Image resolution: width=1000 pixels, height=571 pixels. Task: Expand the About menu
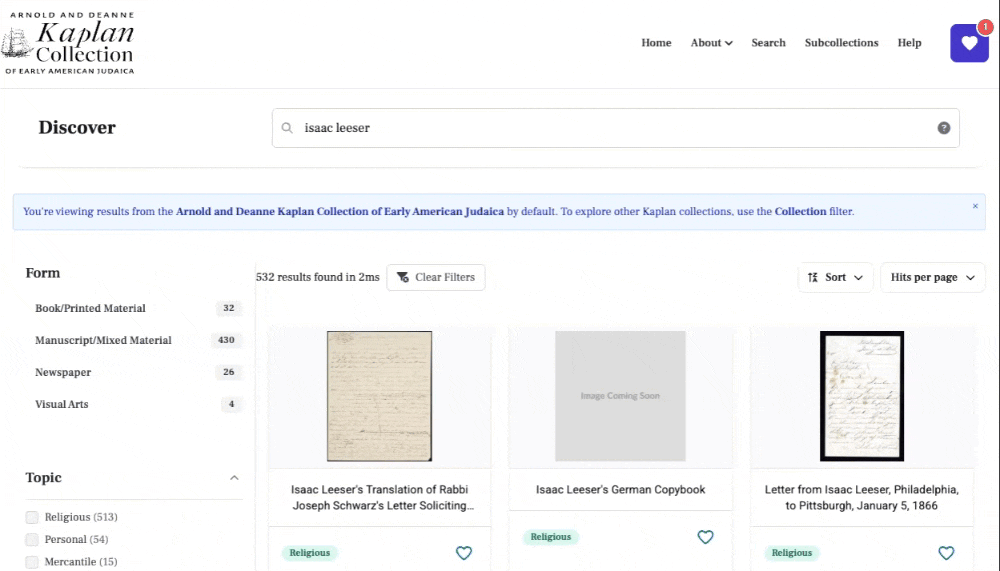(711, 43)
